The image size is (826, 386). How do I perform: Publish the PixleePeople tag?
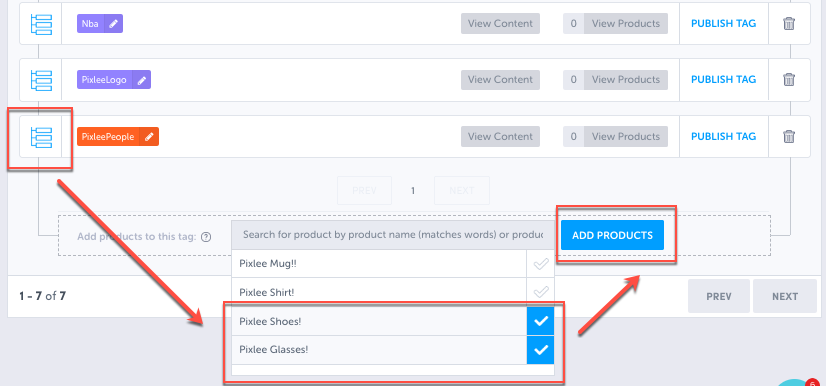tap(723, 136)
